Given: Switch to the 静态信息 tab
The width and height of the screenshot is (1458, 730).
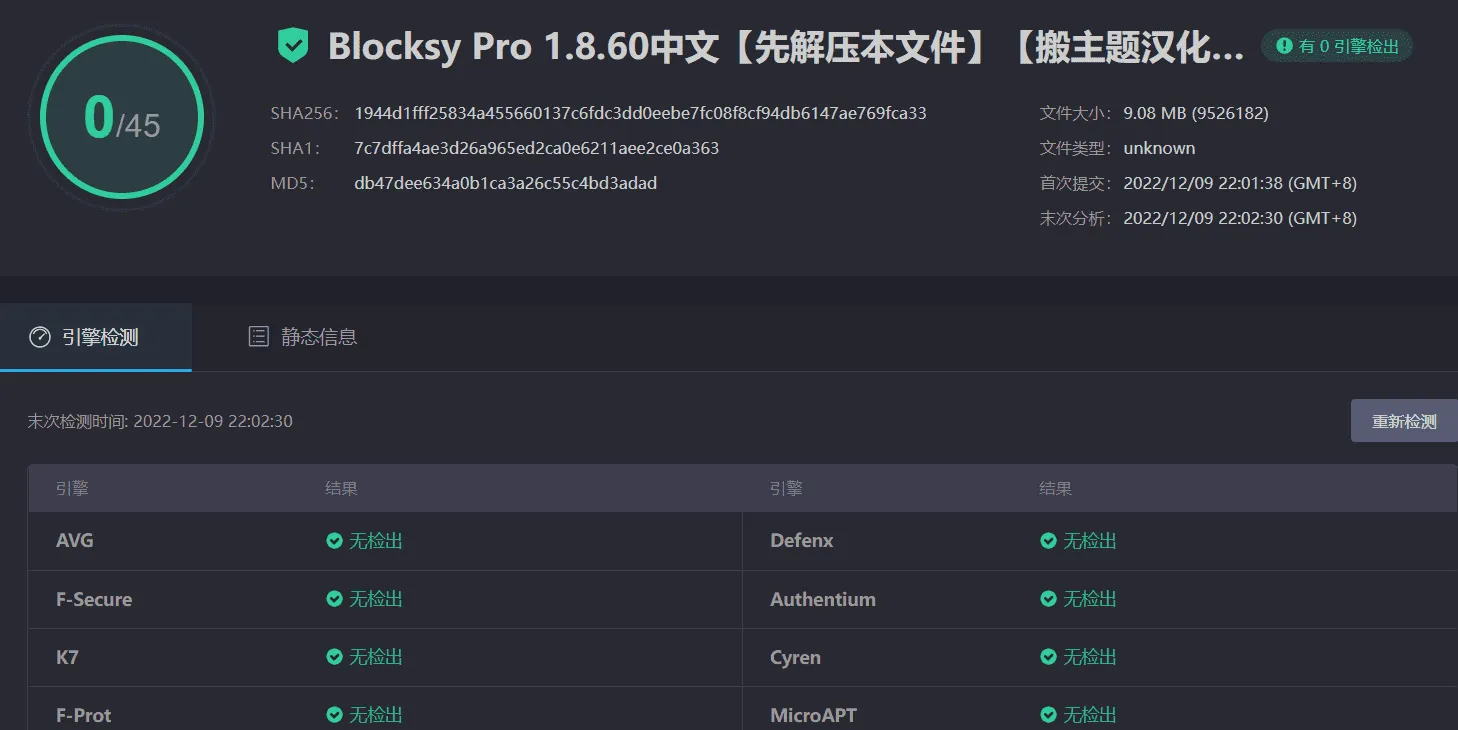Looking at the screenshot, I should (x=302, y=337).
